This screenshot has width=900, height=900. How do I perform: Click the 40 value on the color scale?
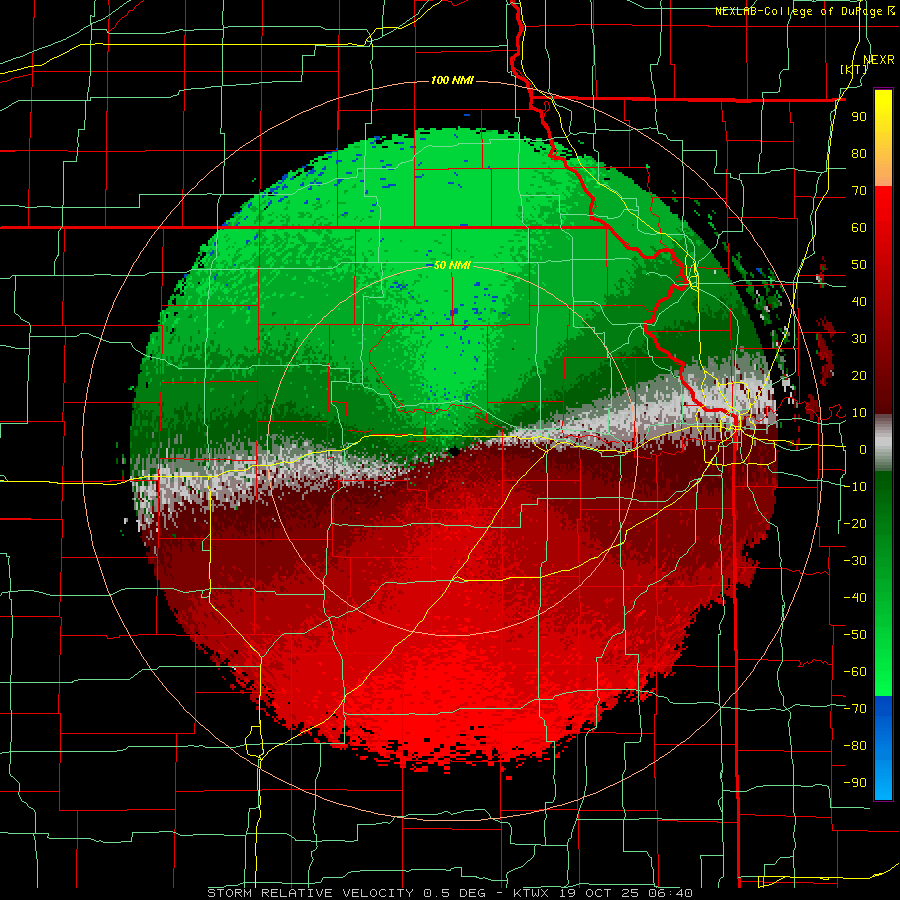pos(859,301)
